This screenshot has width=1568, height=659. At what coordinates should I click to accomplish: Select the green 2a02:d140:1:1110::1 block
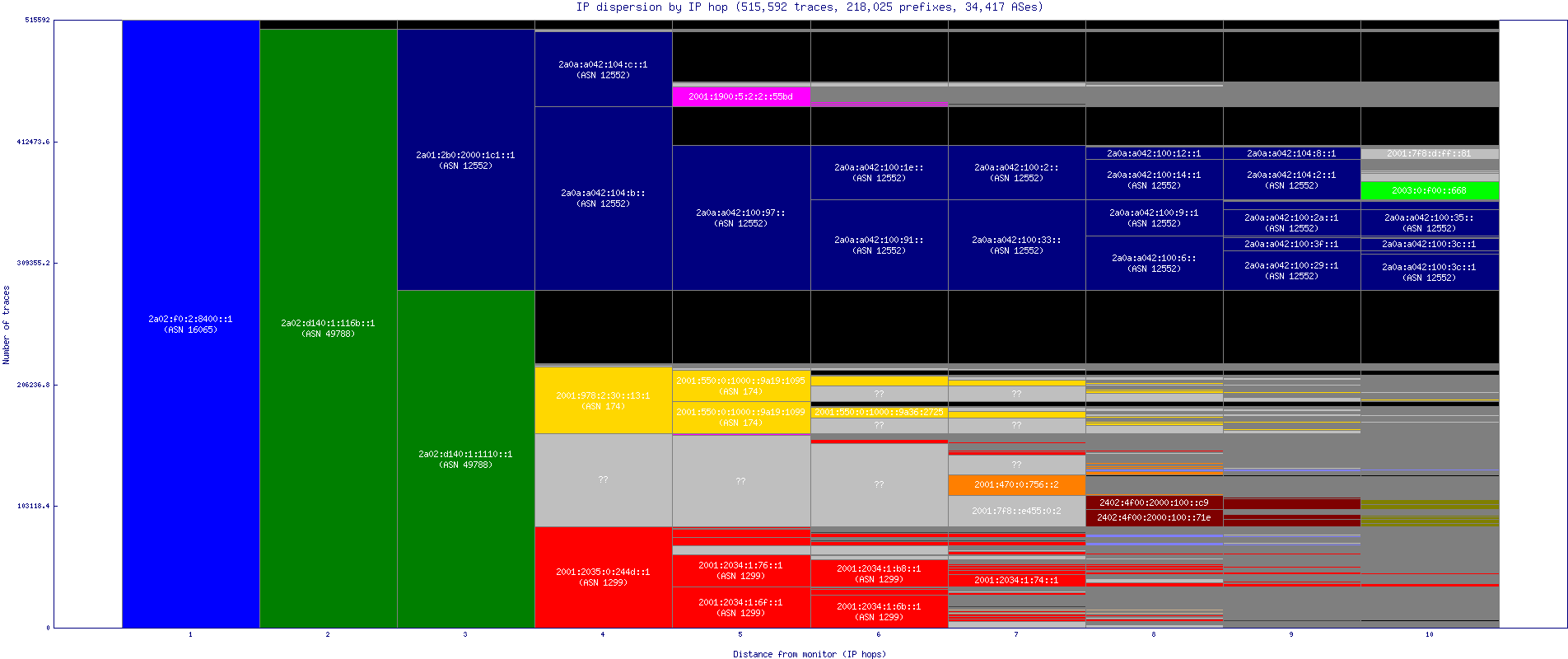(x=466, y=459)
